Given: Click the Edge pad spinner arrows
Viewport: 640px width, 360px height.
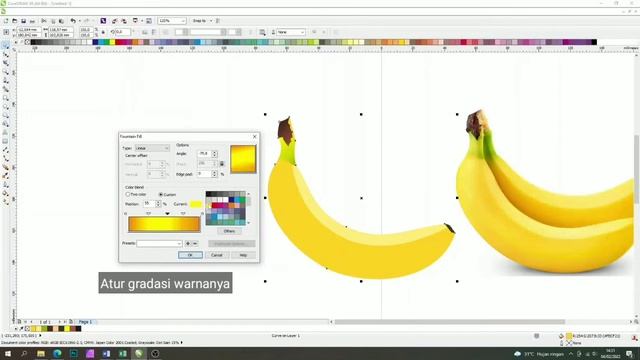Looking at the screenshot, I should pos(214,174).
